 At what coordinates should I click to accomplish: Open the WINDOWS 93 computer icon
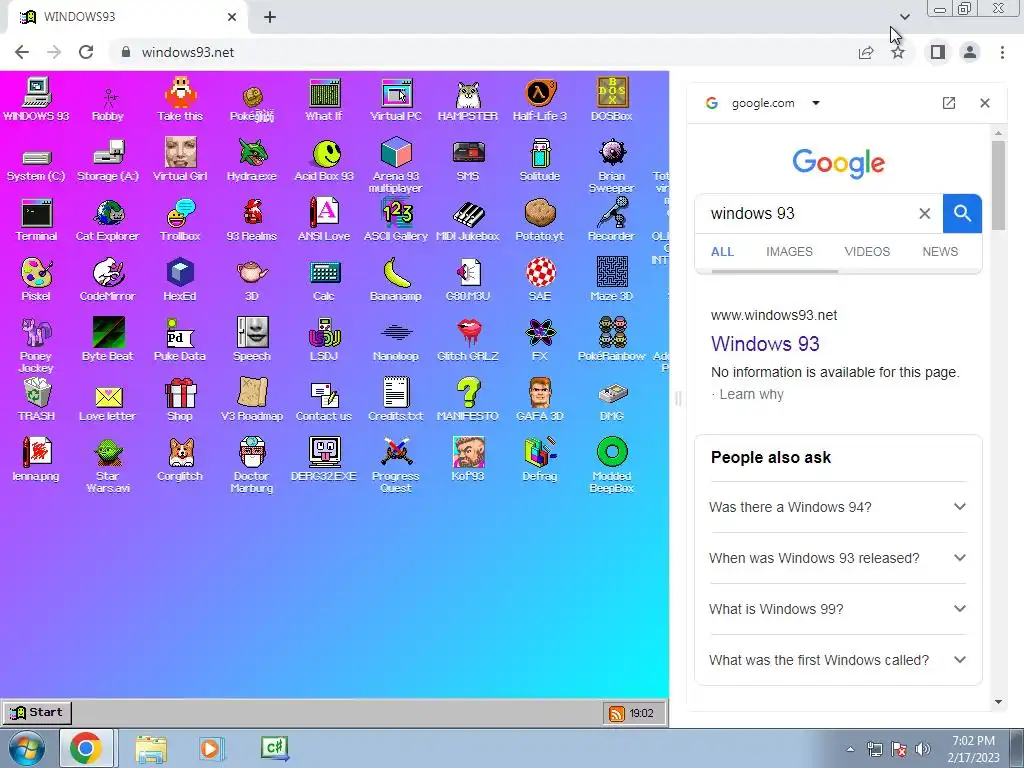click(36, 99)
